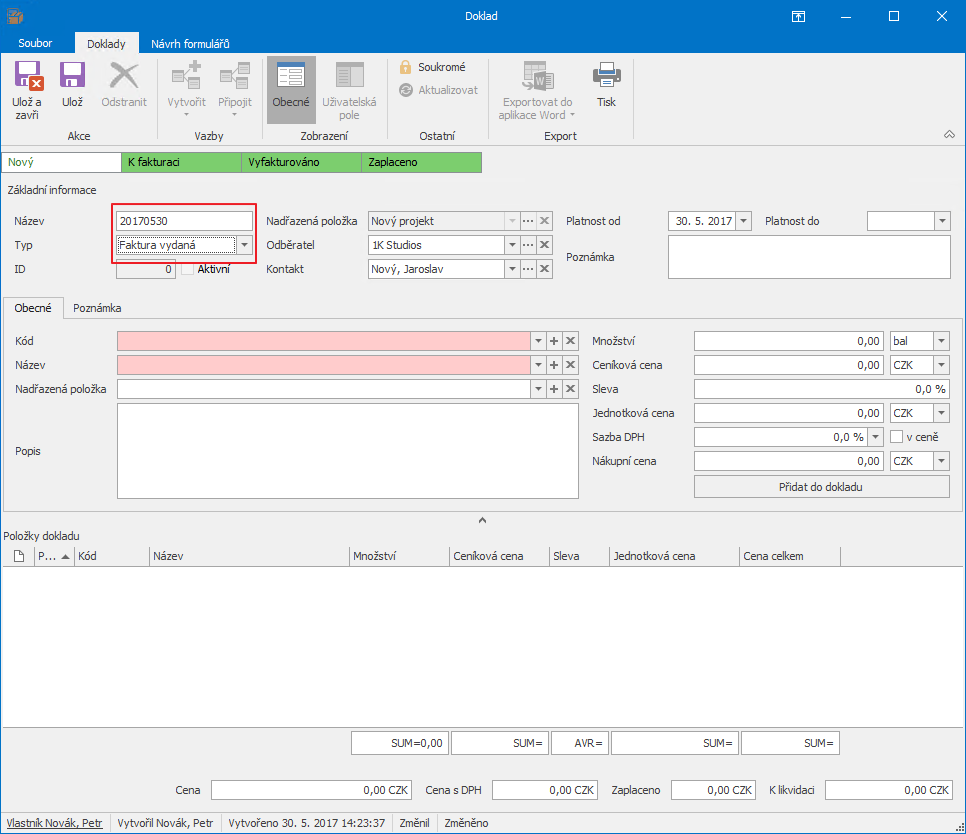This screenshot has height=834, width=966.
Task: Click the plus button next to item Název
Action: tap(554, 365)
